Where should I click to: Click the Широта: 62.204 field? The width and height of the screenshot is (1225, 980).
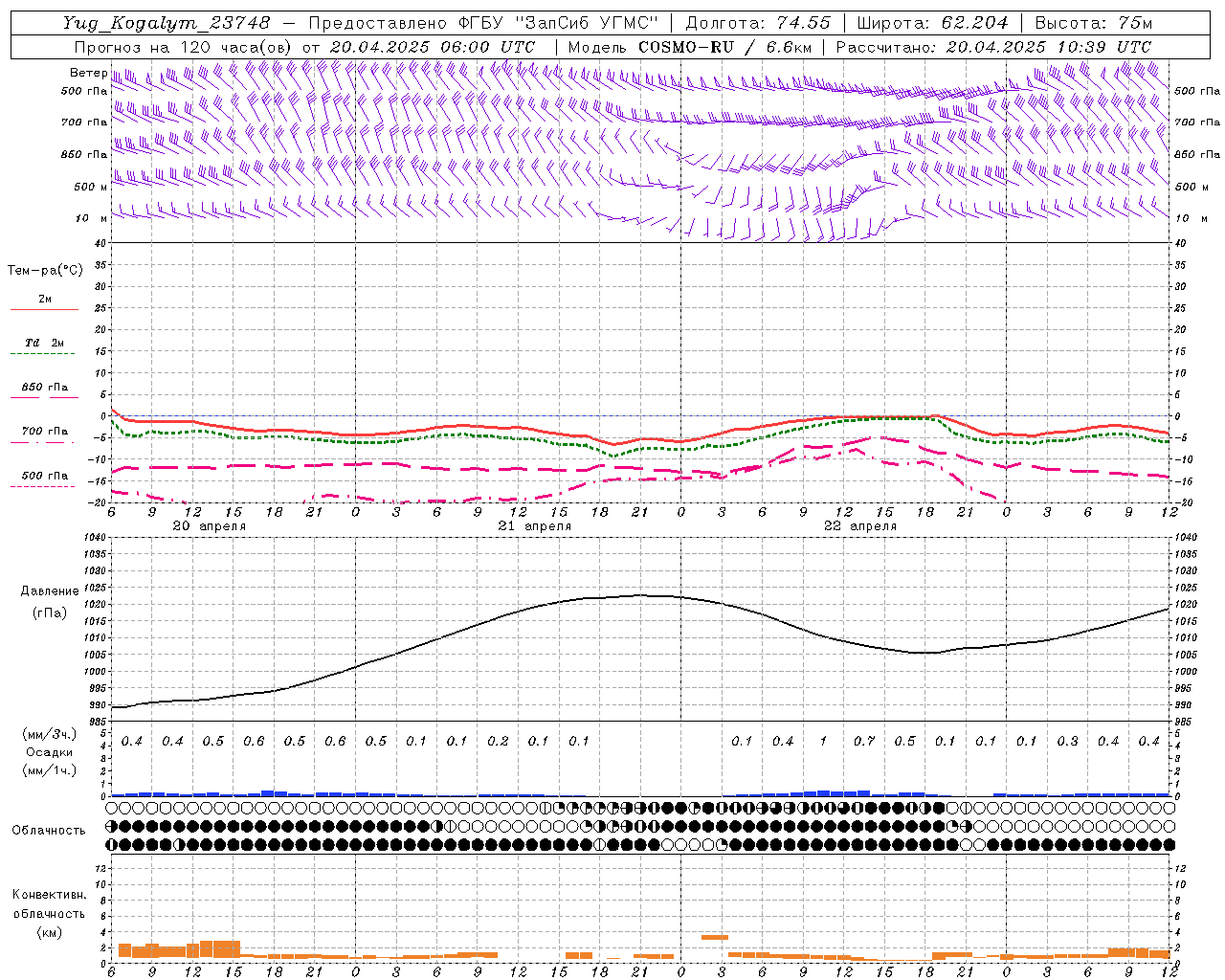point(932,22)
